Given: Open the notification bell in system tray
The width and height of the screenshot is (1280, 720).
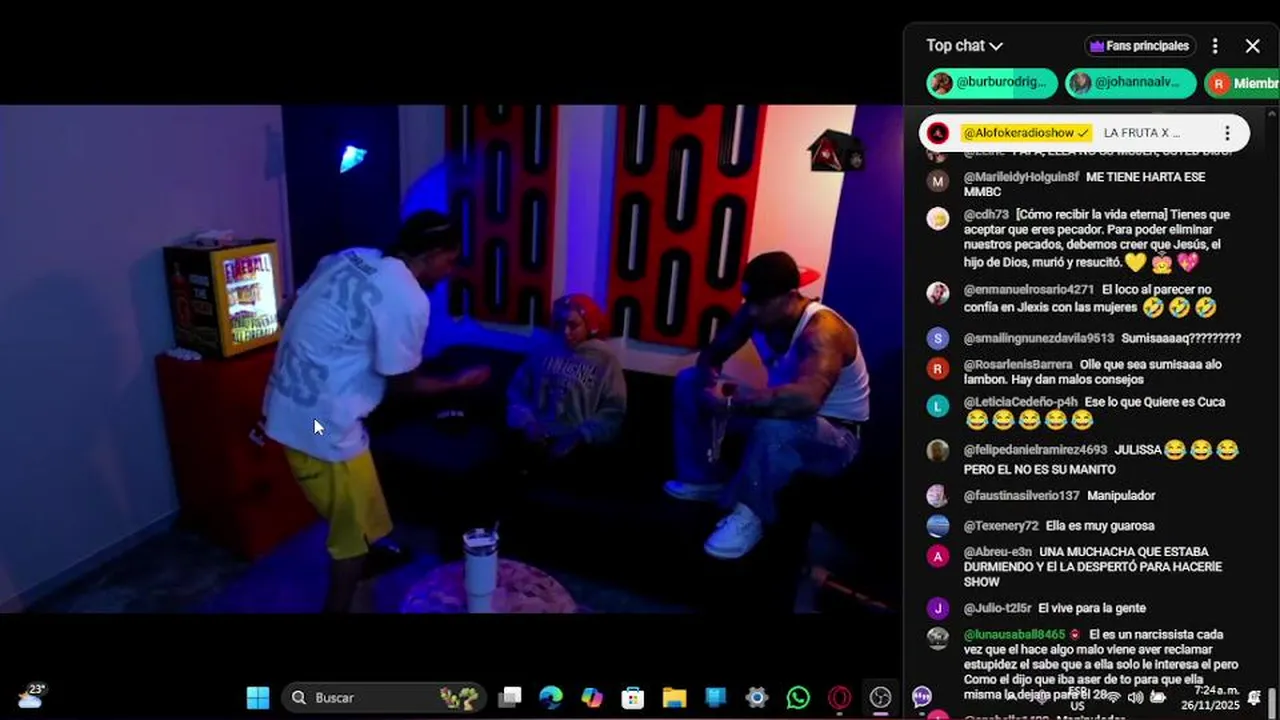Looking at the screenshot, I should (1255, 697).
